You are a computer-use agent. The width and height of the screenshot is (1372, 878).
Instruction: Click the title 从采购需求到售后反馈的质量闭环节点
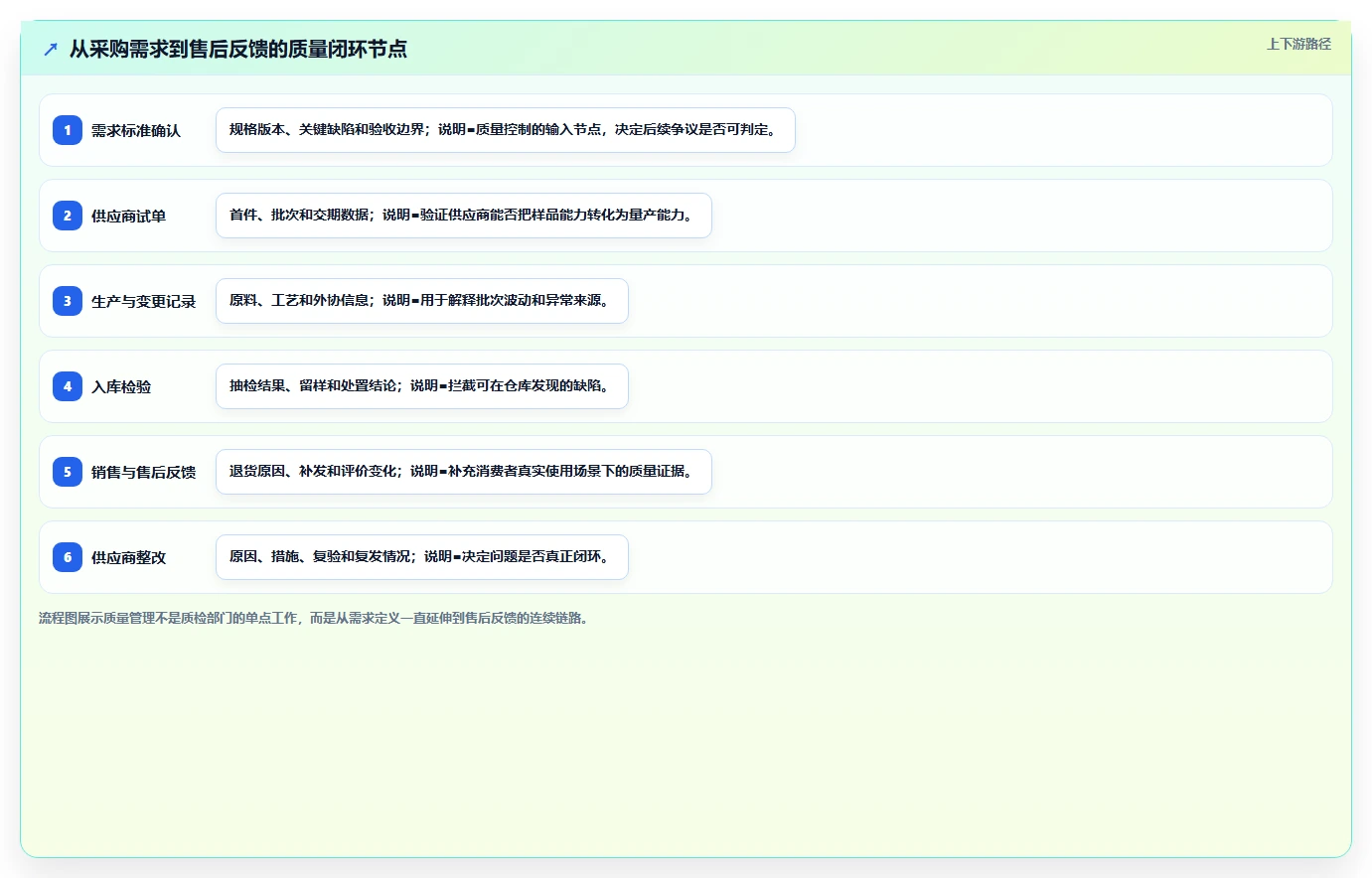click(238, 49)
